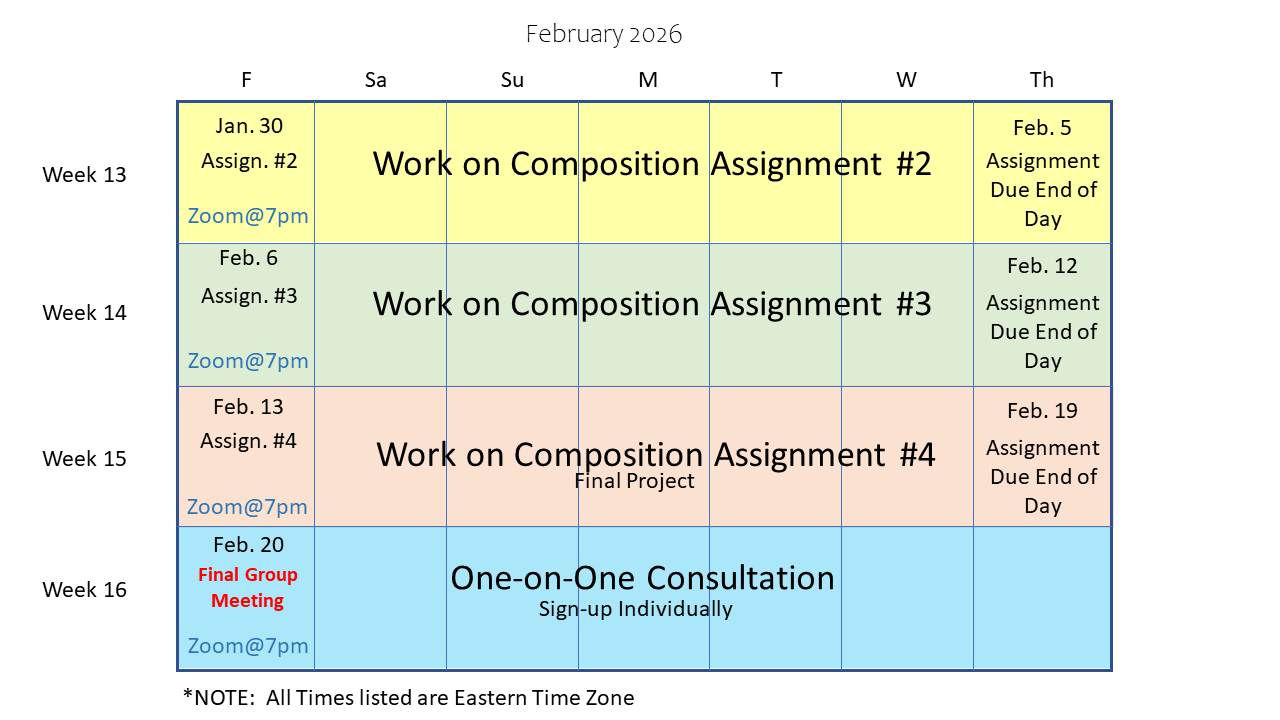1280x720 pixels.
Task: Click the Work on Composition Assignment #4 heading
Action: click(655, 455)
